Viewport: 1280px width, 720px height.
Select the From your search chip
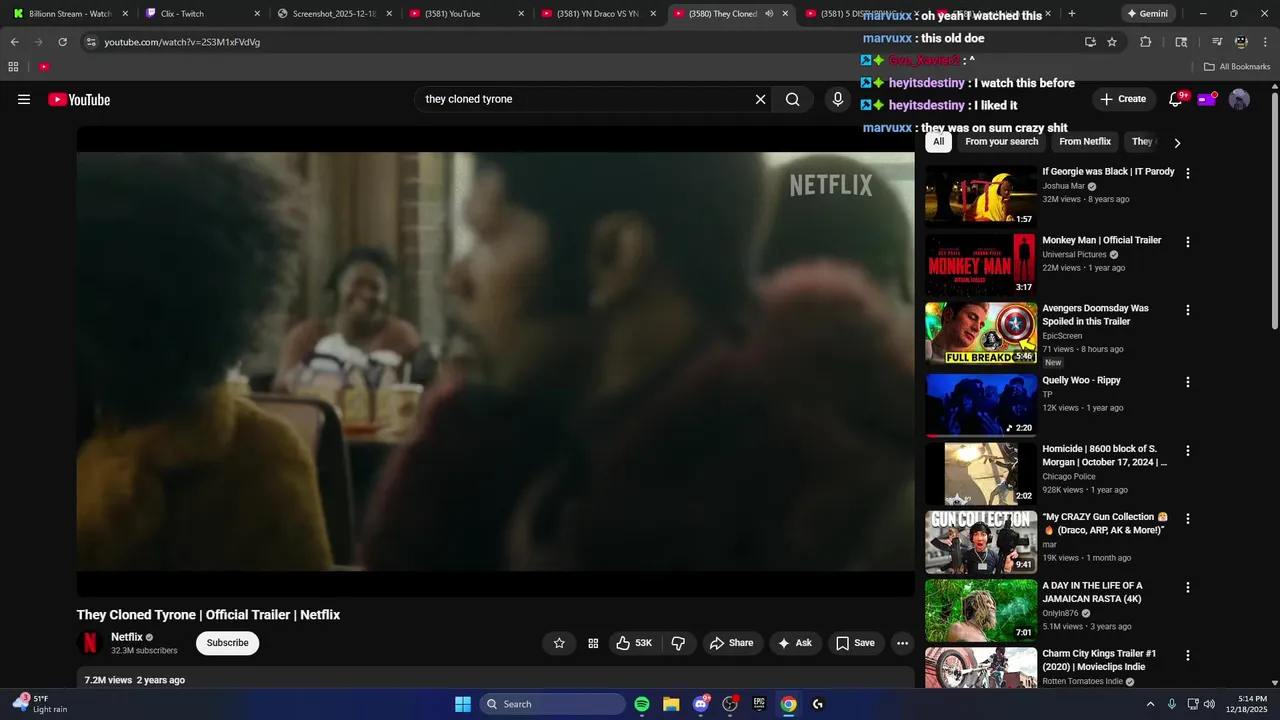1001,142
